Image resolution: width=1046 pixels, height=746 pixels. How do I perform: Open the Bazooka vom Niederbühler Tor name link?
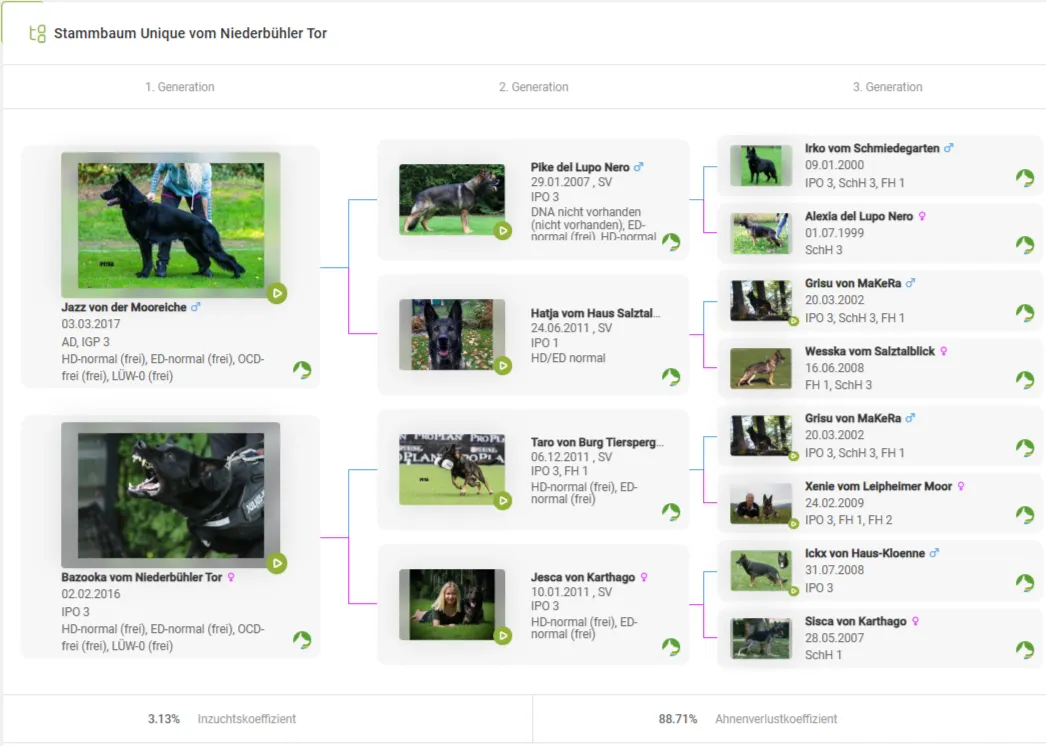141,577
